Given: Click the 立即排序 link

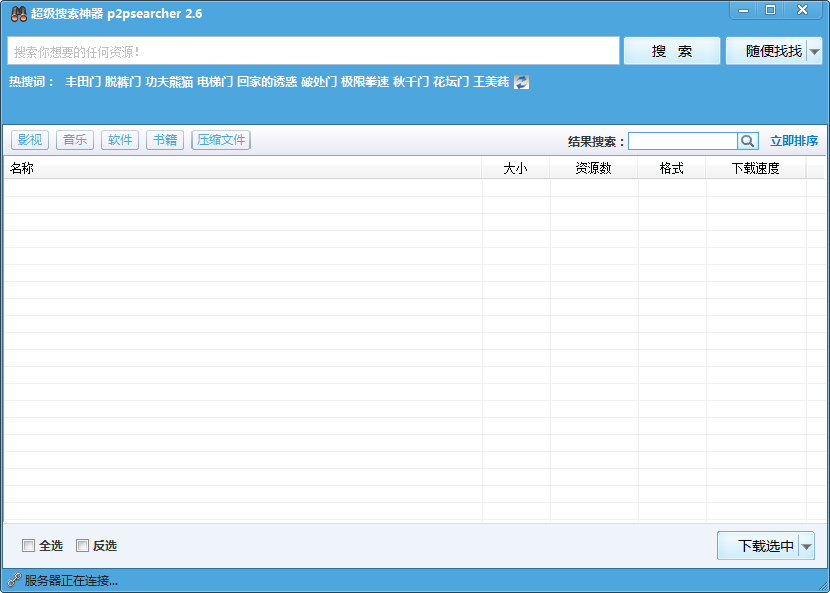Looking at the screenshot, I should pos(794,140).
